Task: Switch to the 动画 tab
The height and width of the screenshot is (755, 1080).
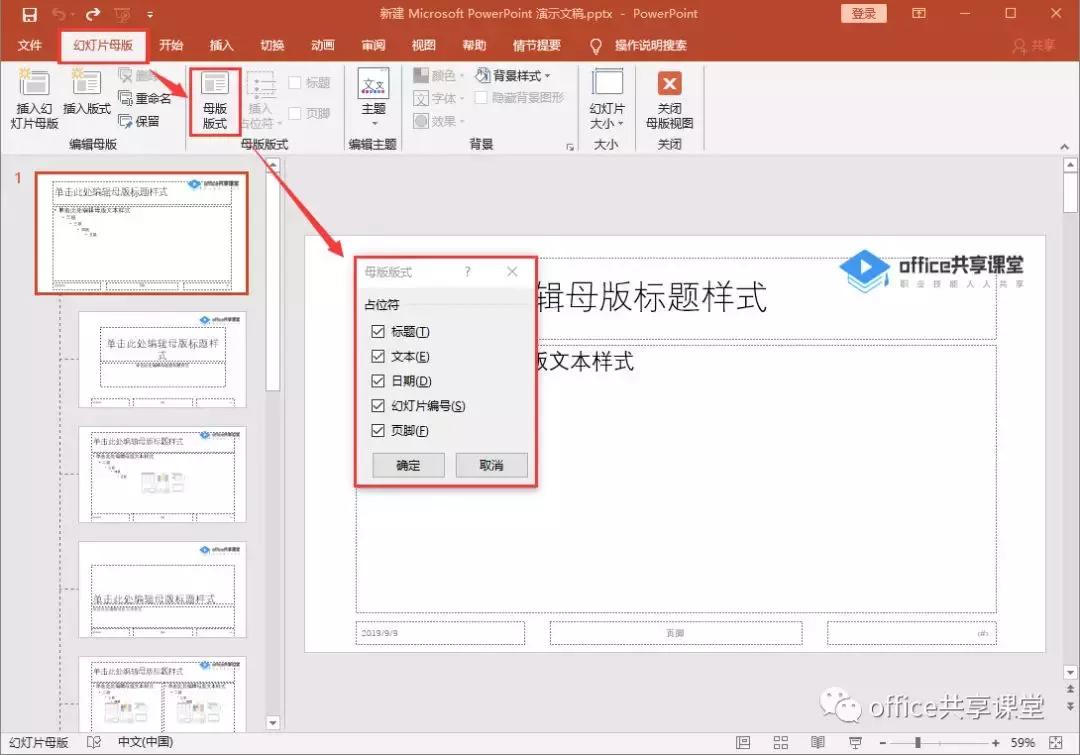Action: (x=322, y=45)
